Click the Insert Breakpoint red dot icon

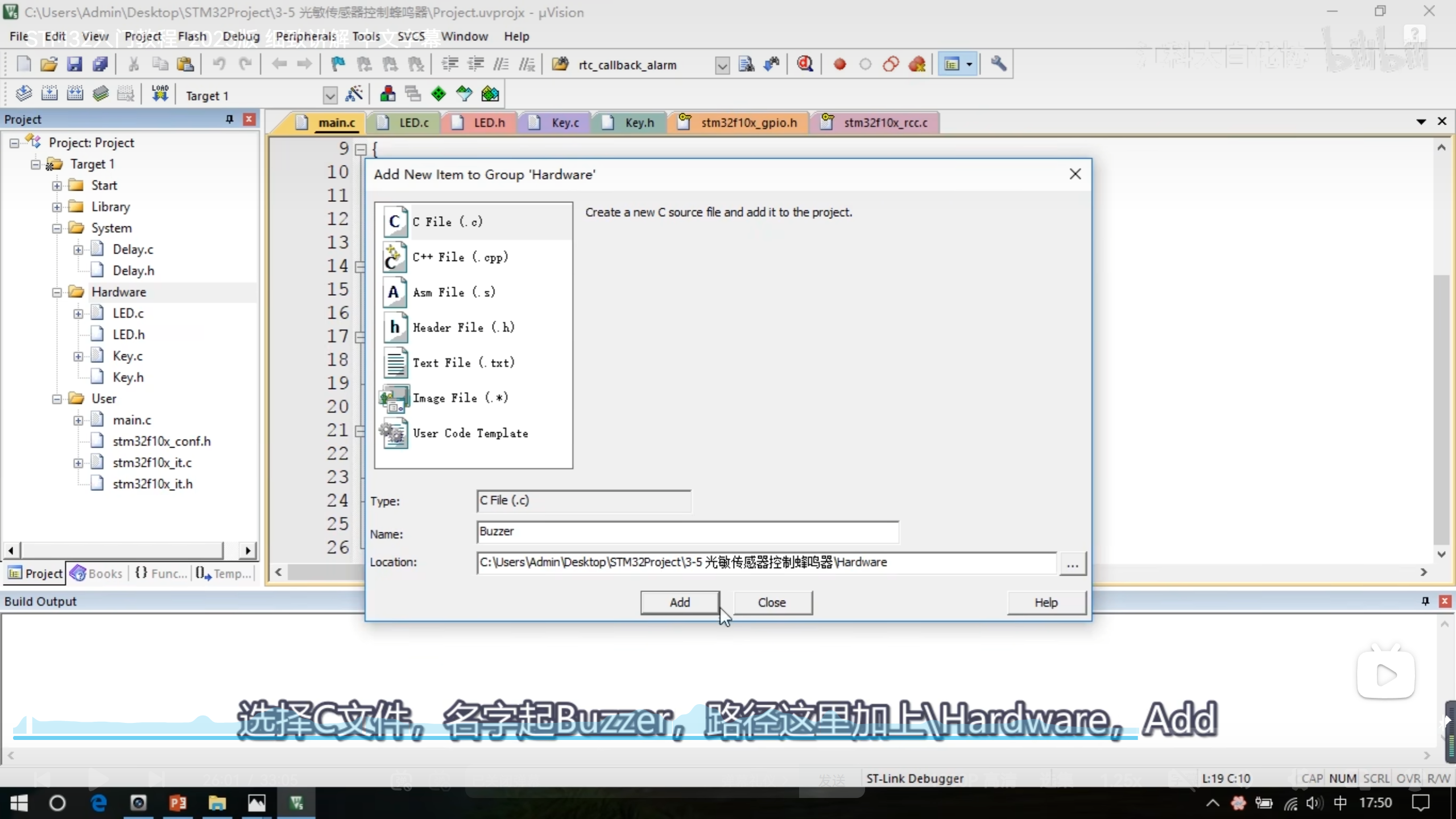click(839, 64)
